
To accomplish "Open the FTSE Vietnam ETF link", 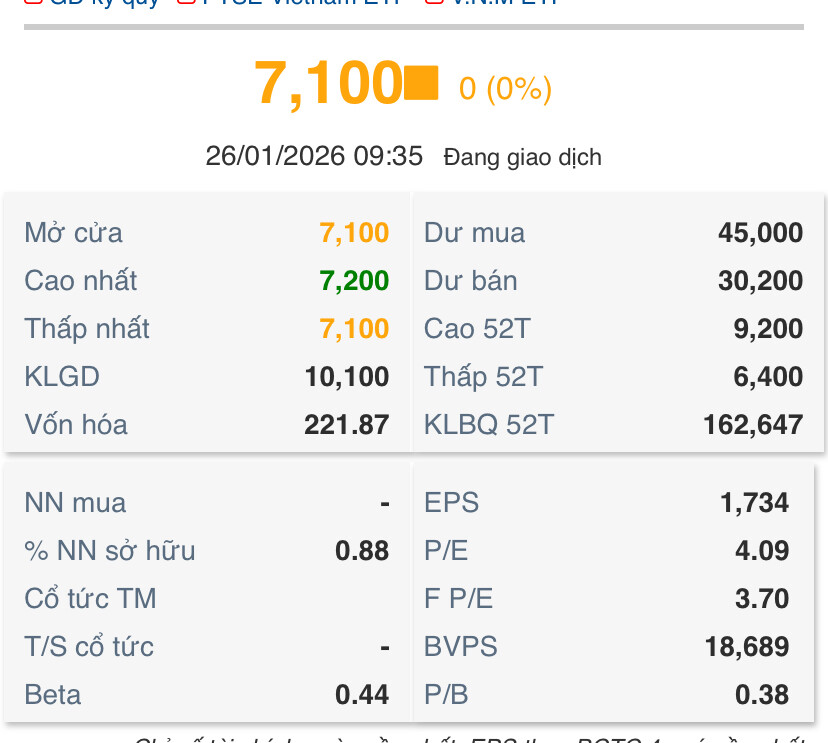I will click(300, 3).
